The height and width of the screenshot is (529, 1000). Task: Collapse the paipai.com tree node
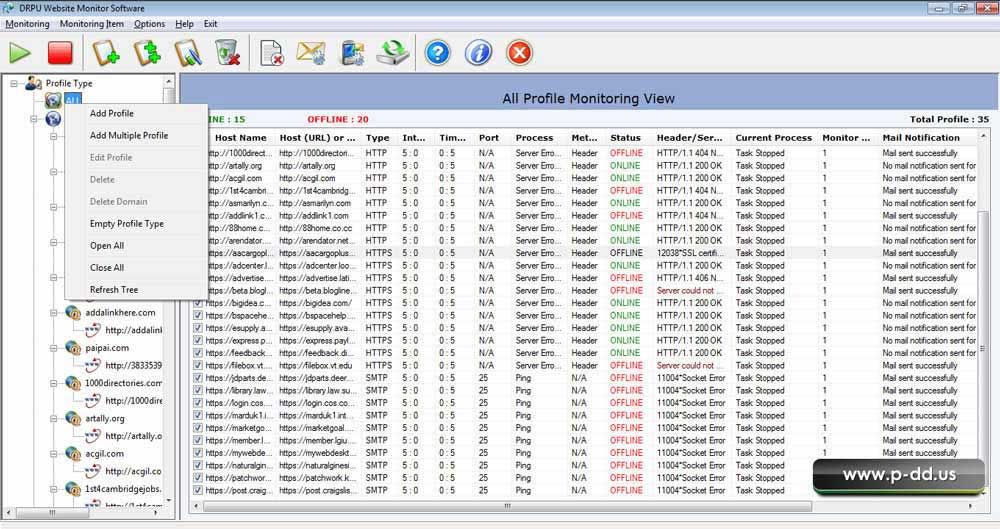53,348
